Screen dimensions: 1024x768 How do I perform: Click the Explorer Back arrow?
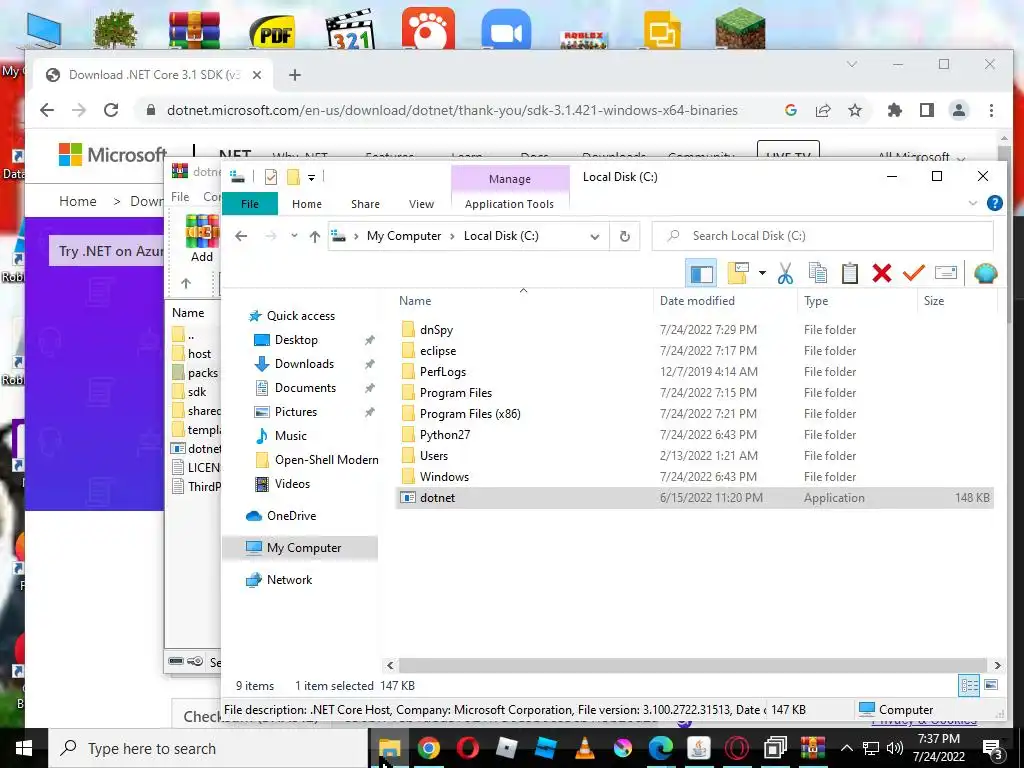(241, 236)
